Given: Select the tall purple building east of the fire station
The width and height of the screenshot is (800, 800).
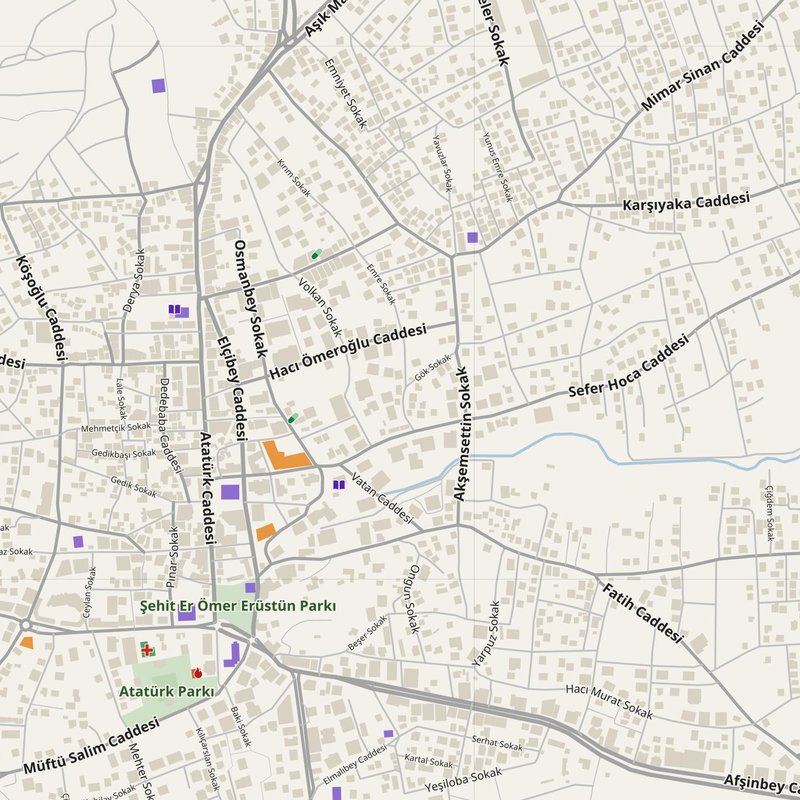Looking at the screenshot, I should pos(232,655).
